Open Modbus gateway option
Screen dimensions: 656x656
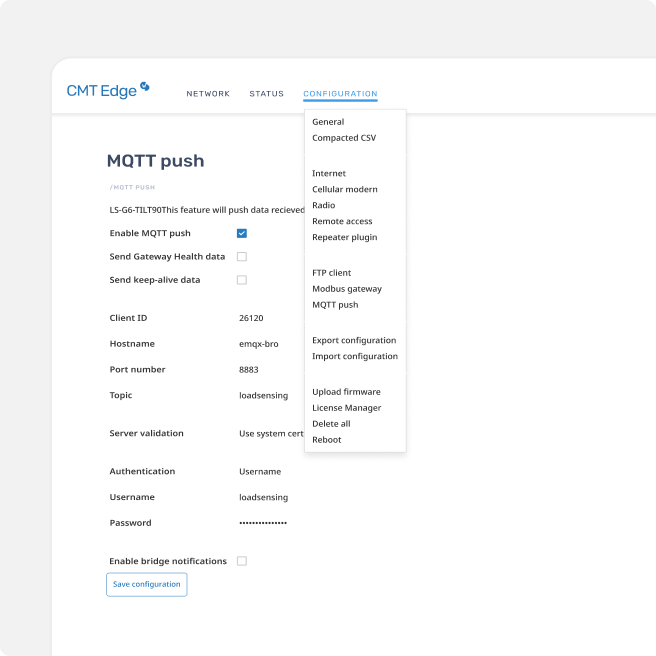pos(346,289)
